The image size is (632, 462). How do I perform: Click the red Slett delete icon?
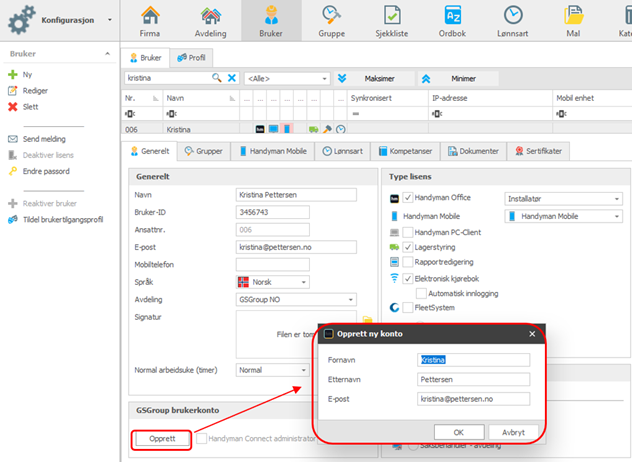13,107
